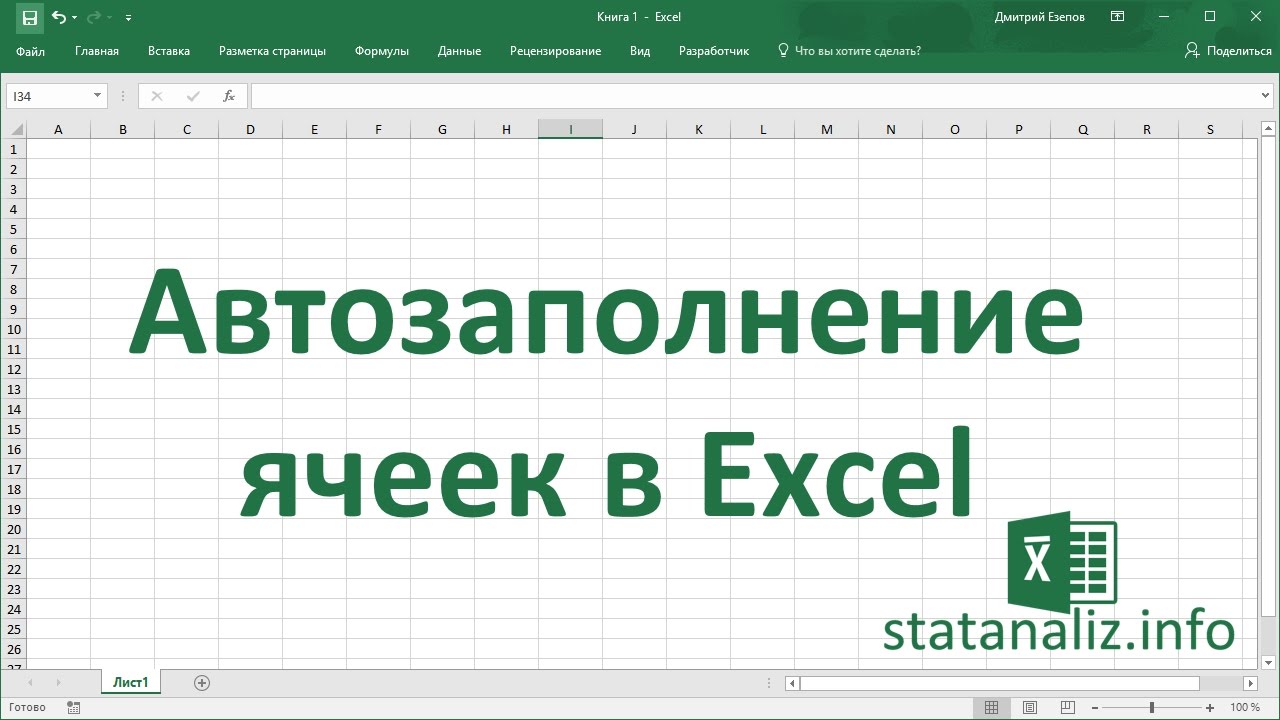This screenshot has width=1280, height=720.
Task: Select row 13 header
Action: (x=14, y=389)
